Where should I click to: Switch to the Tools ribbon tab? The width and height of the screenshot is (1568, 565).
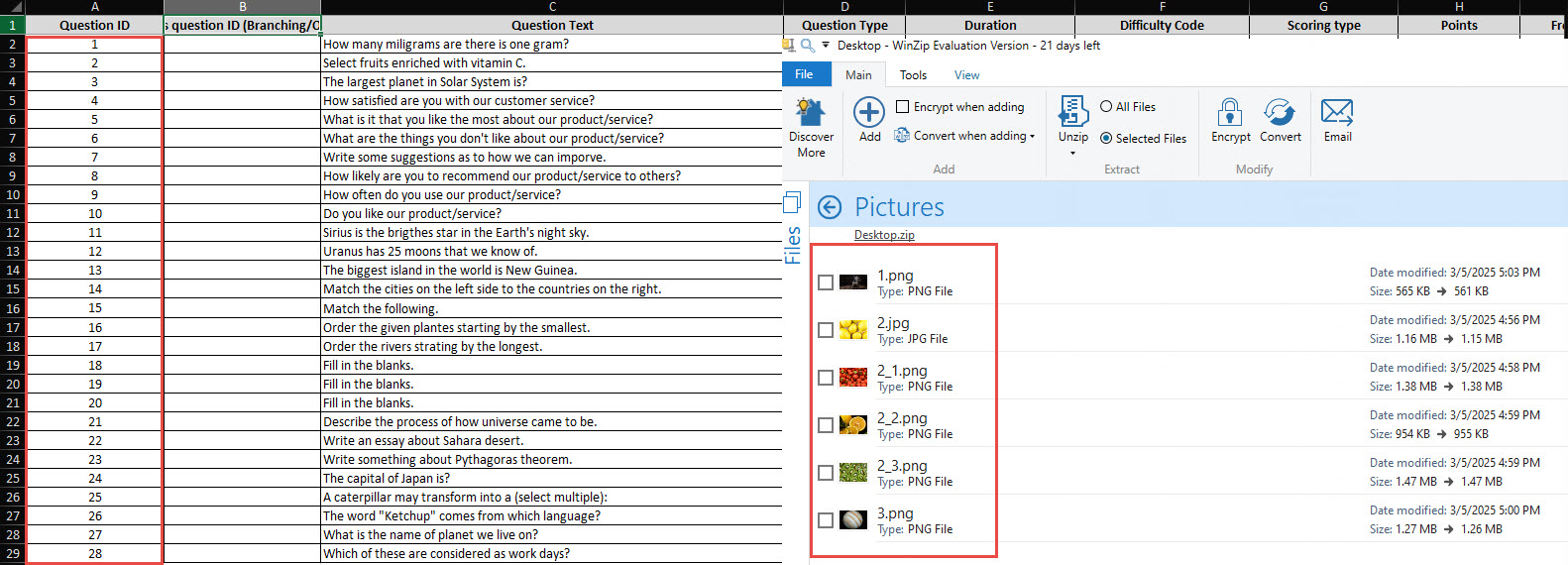[913, 75]
